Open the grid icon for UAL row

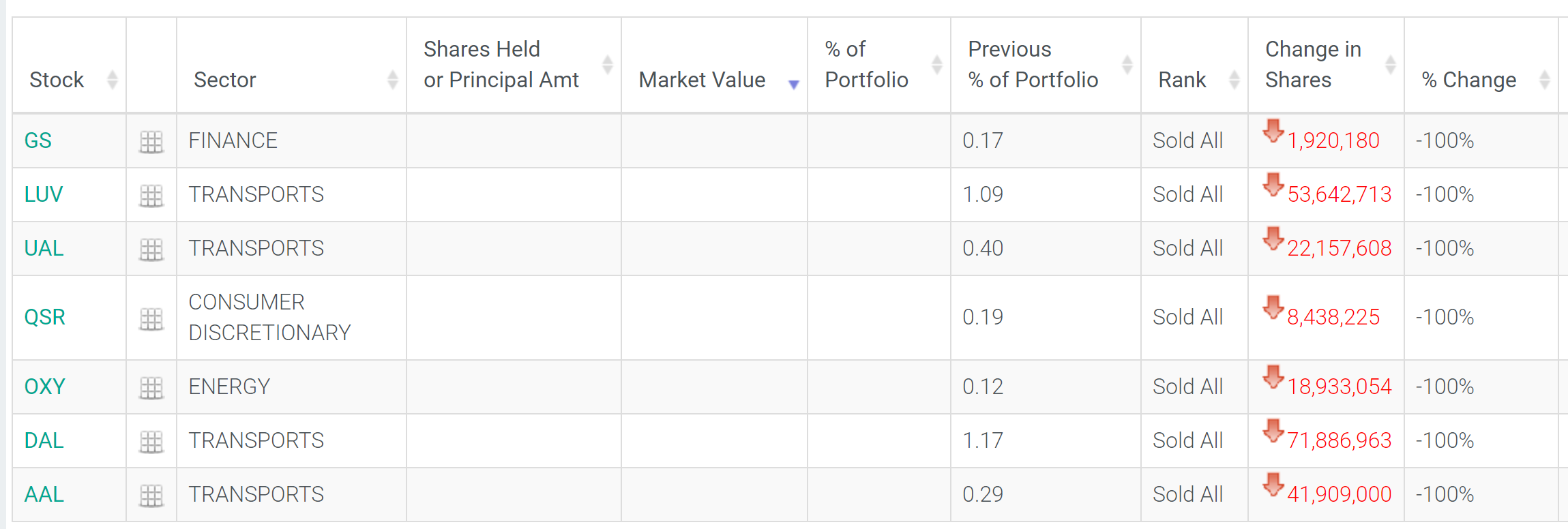(x=151, y=250)
